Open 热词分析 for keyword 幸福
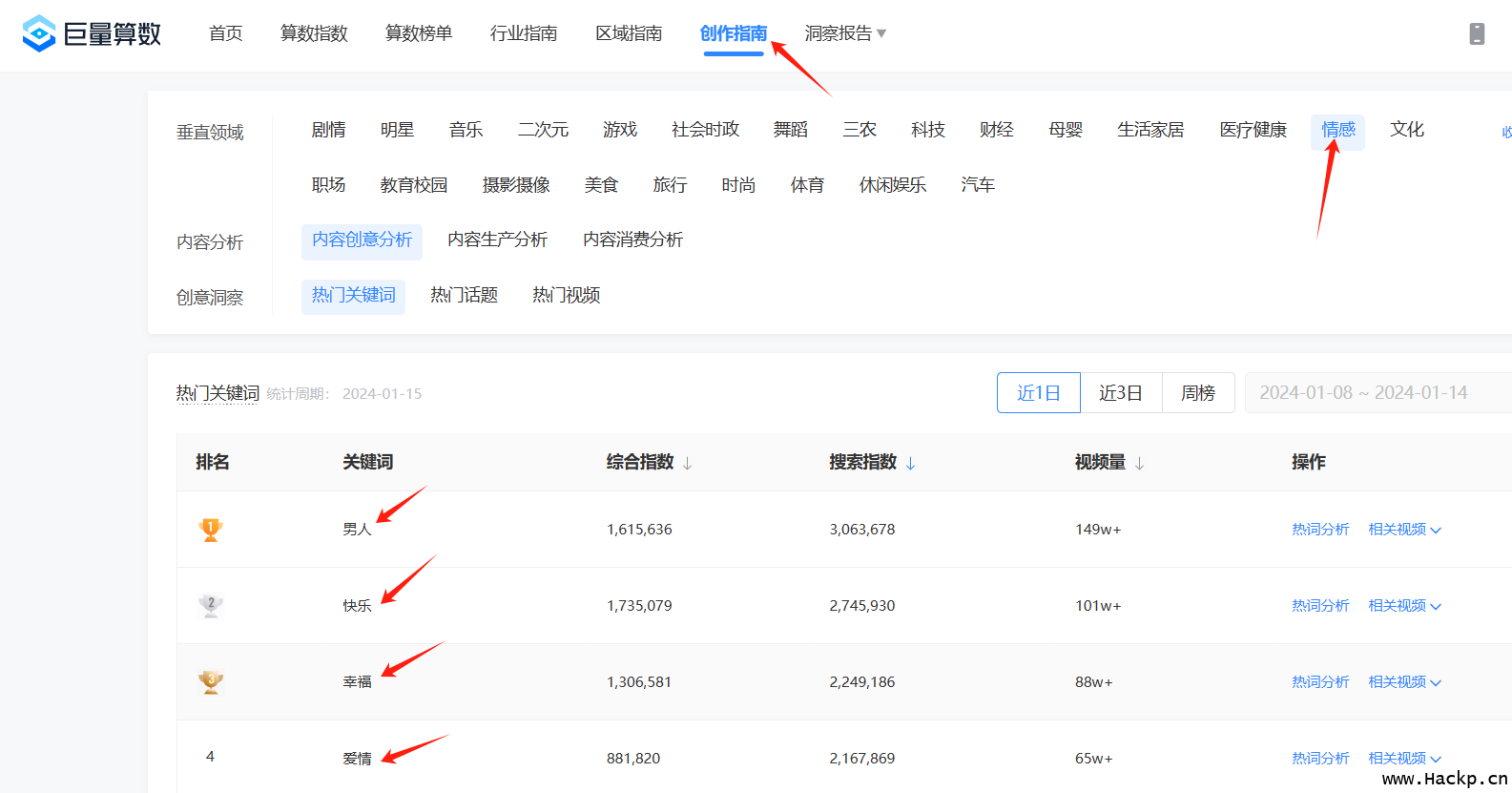 (1320, 682)
